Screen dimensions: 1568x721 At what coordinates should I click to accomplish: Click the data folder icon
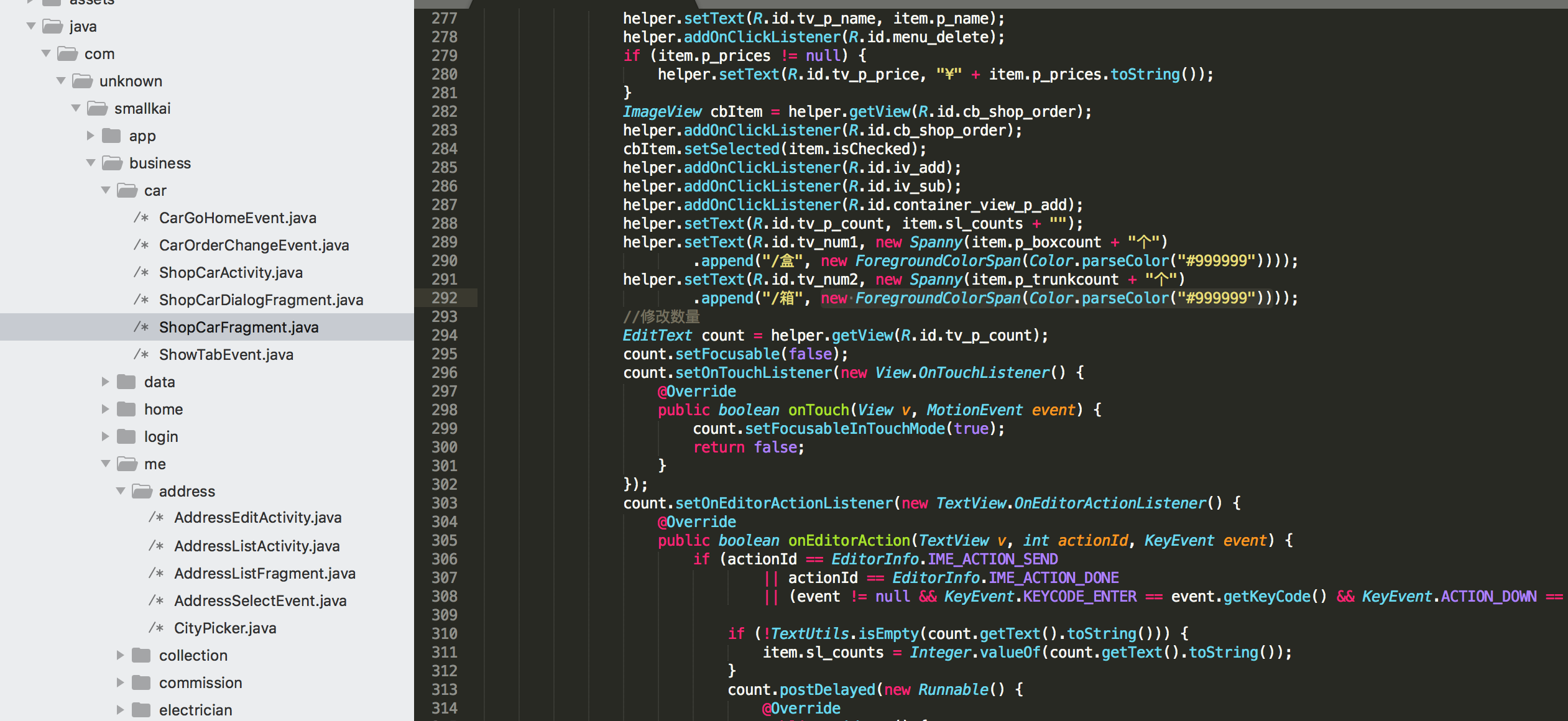click(x=127, y=382)
